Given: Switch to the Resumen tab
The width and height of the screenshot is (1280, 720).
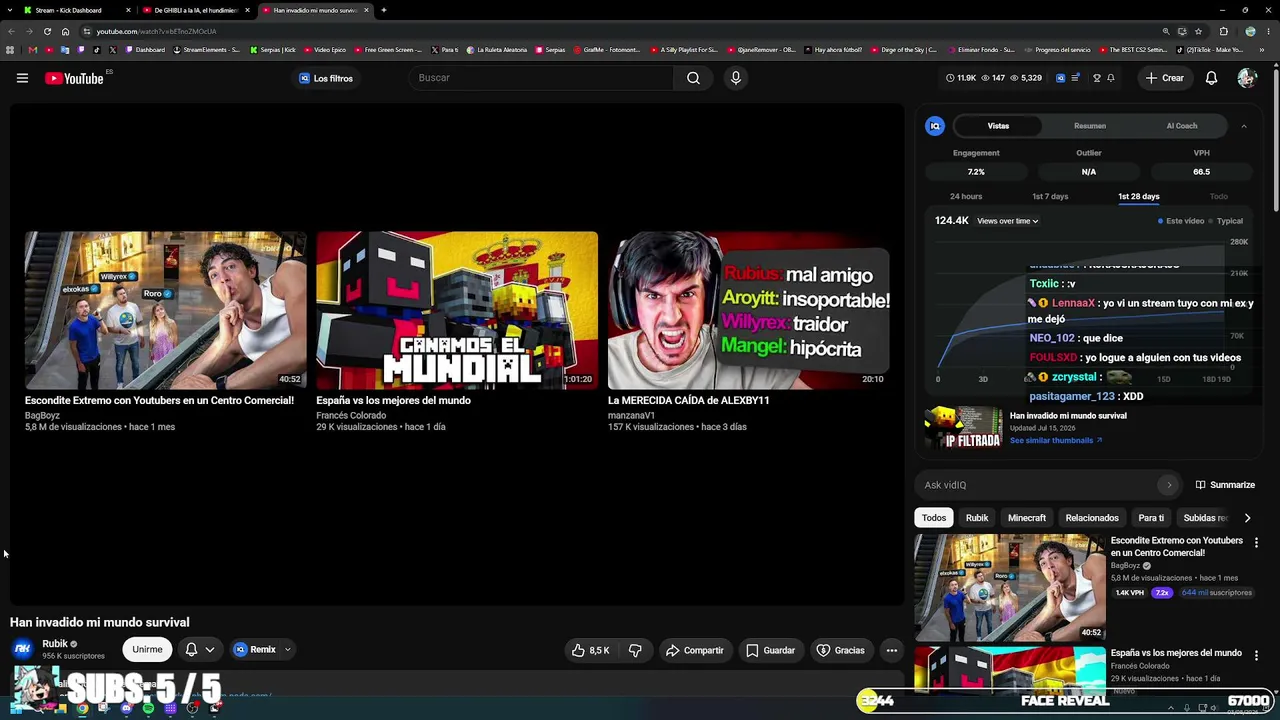Looking at the screenshot, I should 1090,126.
